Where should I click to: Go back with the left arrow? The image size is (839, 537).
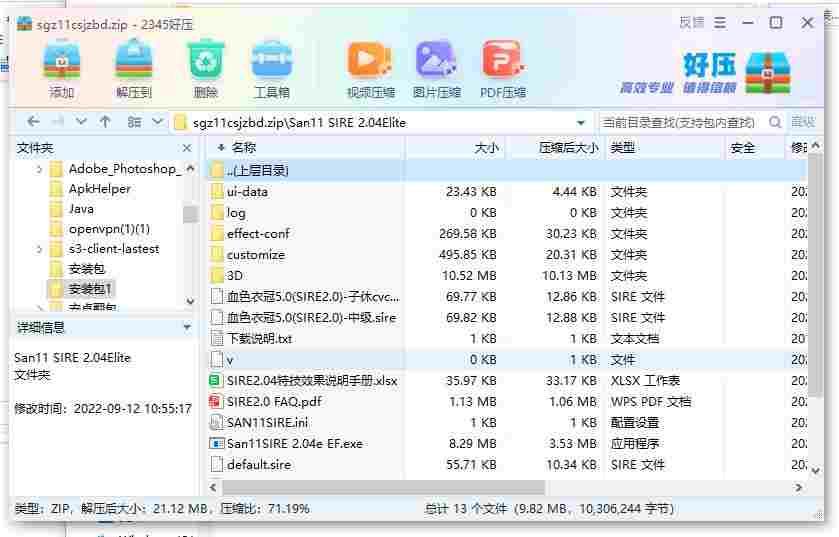click(x=33, y=122)
